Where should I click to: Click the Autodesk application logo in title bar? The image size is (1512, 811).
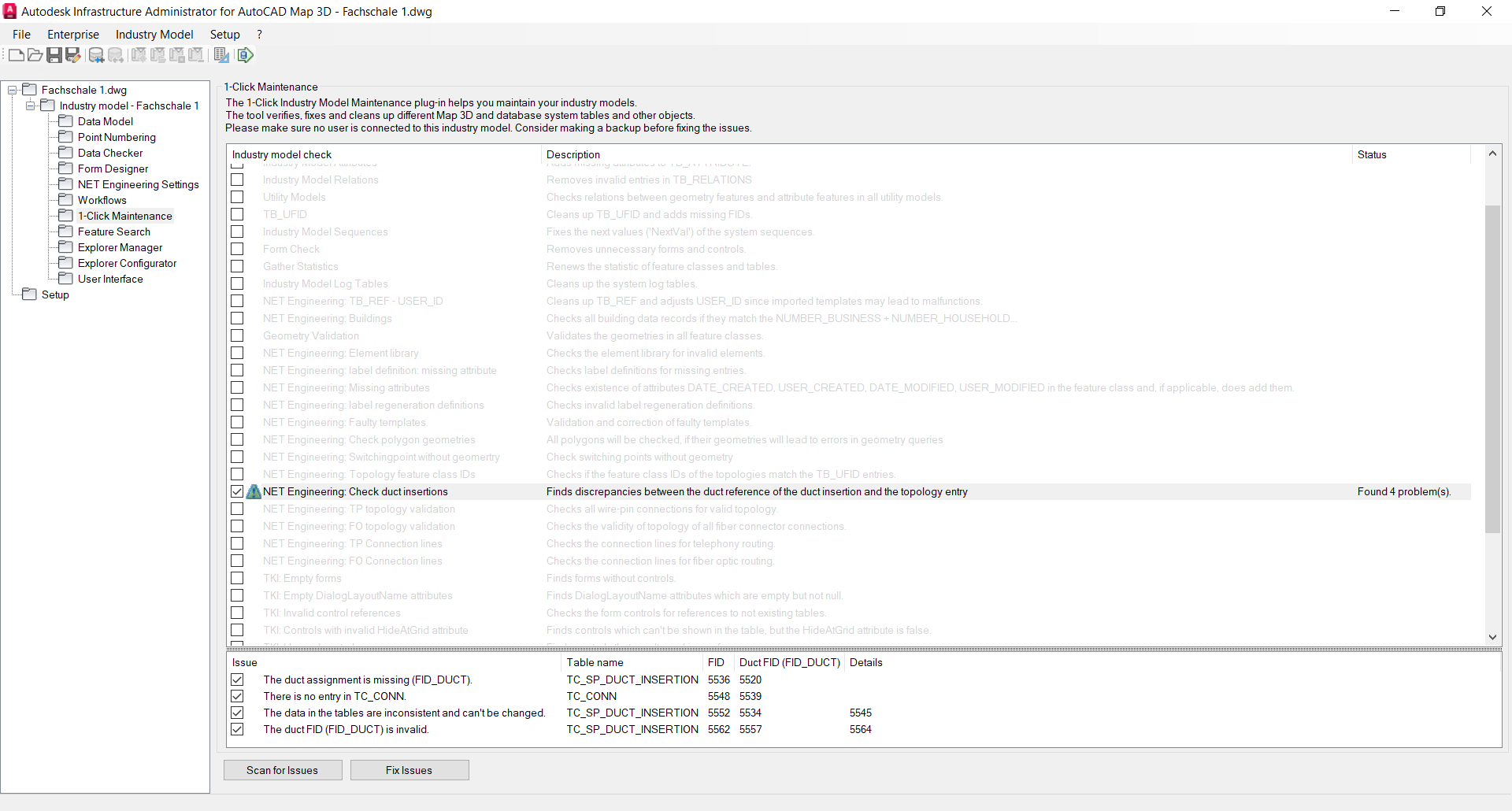point(9,11)
